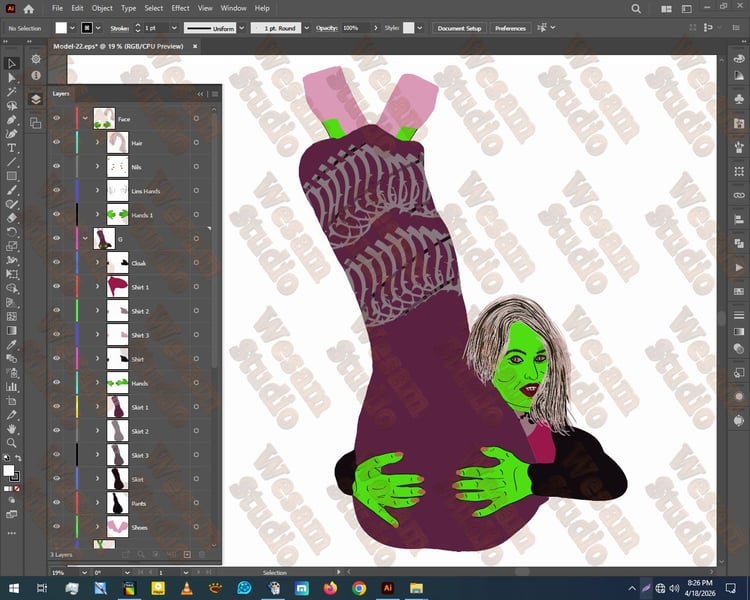Hide the Cloak layer
Screen dimensions: 750x600
pos(56,262)
